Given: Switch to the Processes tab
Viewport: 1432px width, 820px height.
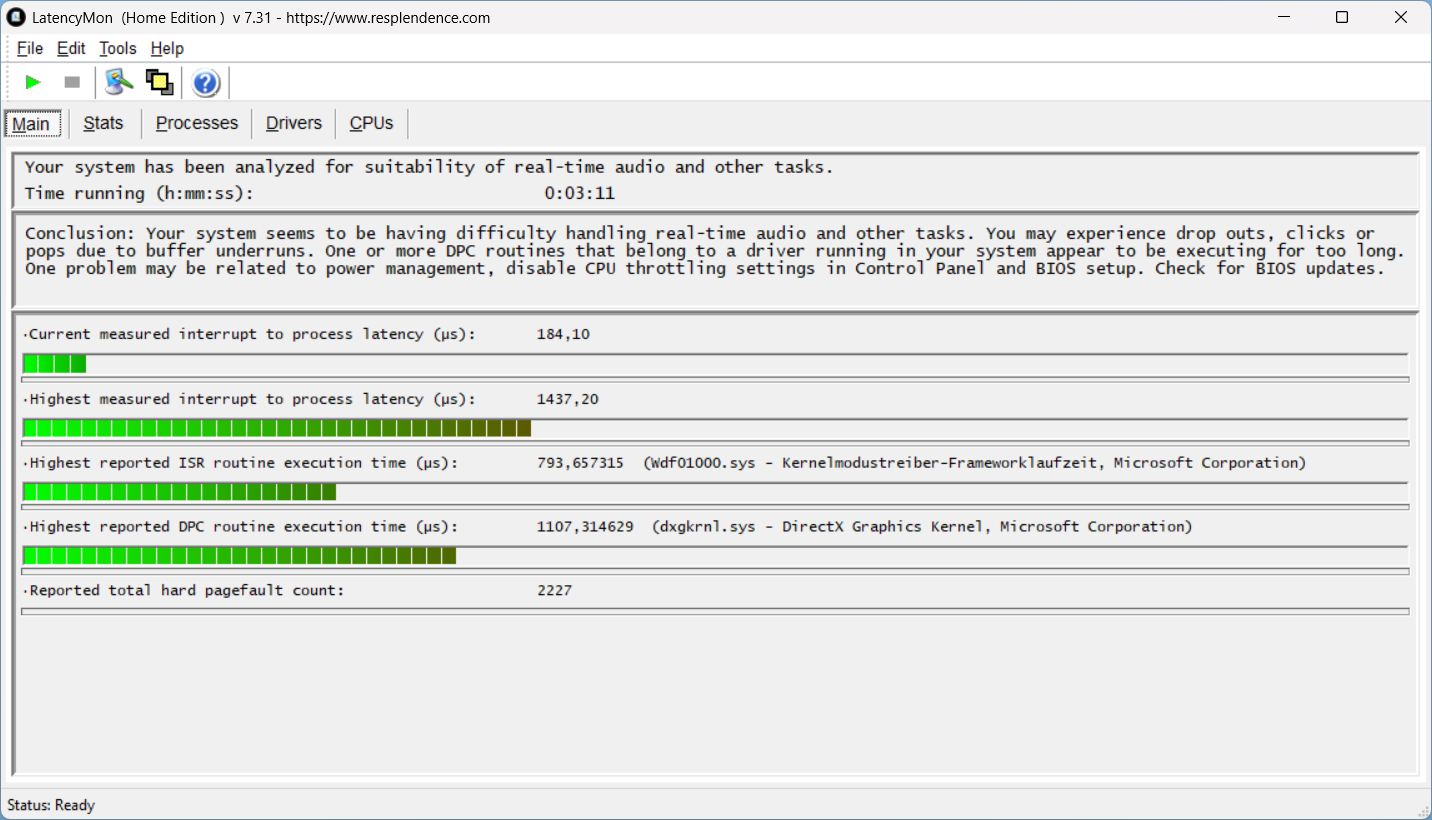Looking at the screenshot, I should click(197, 123).
